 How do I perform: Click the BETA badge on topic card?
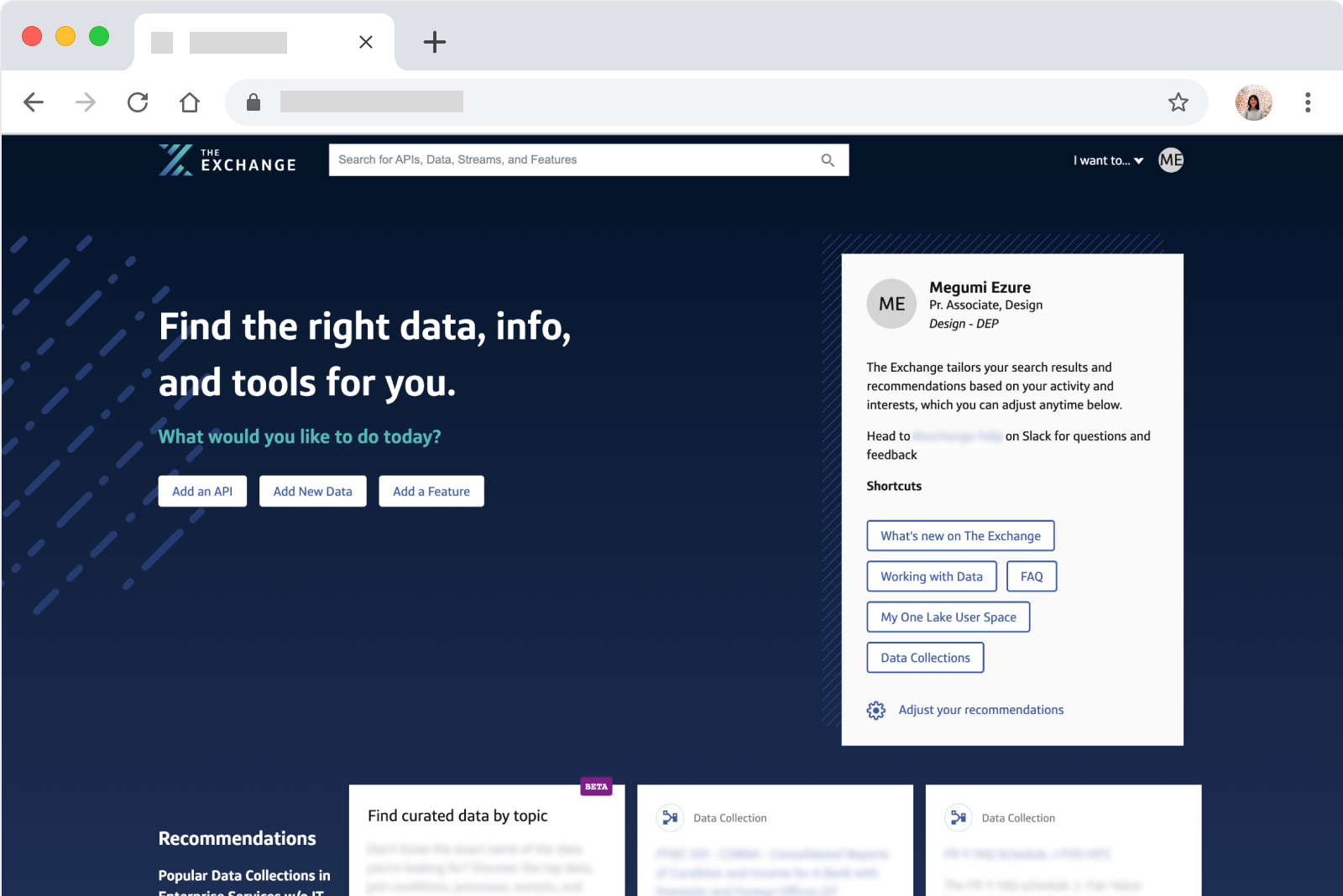tap(596, 787)
